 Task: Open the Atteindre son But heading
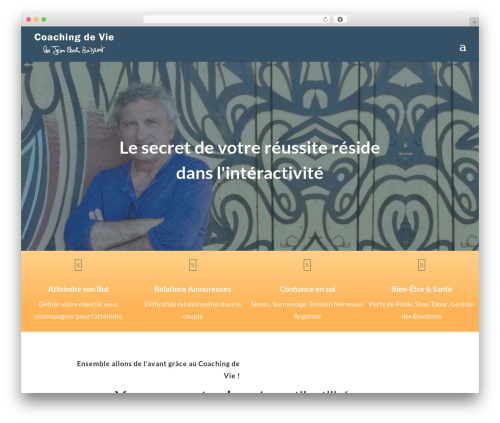coord(78,289)
